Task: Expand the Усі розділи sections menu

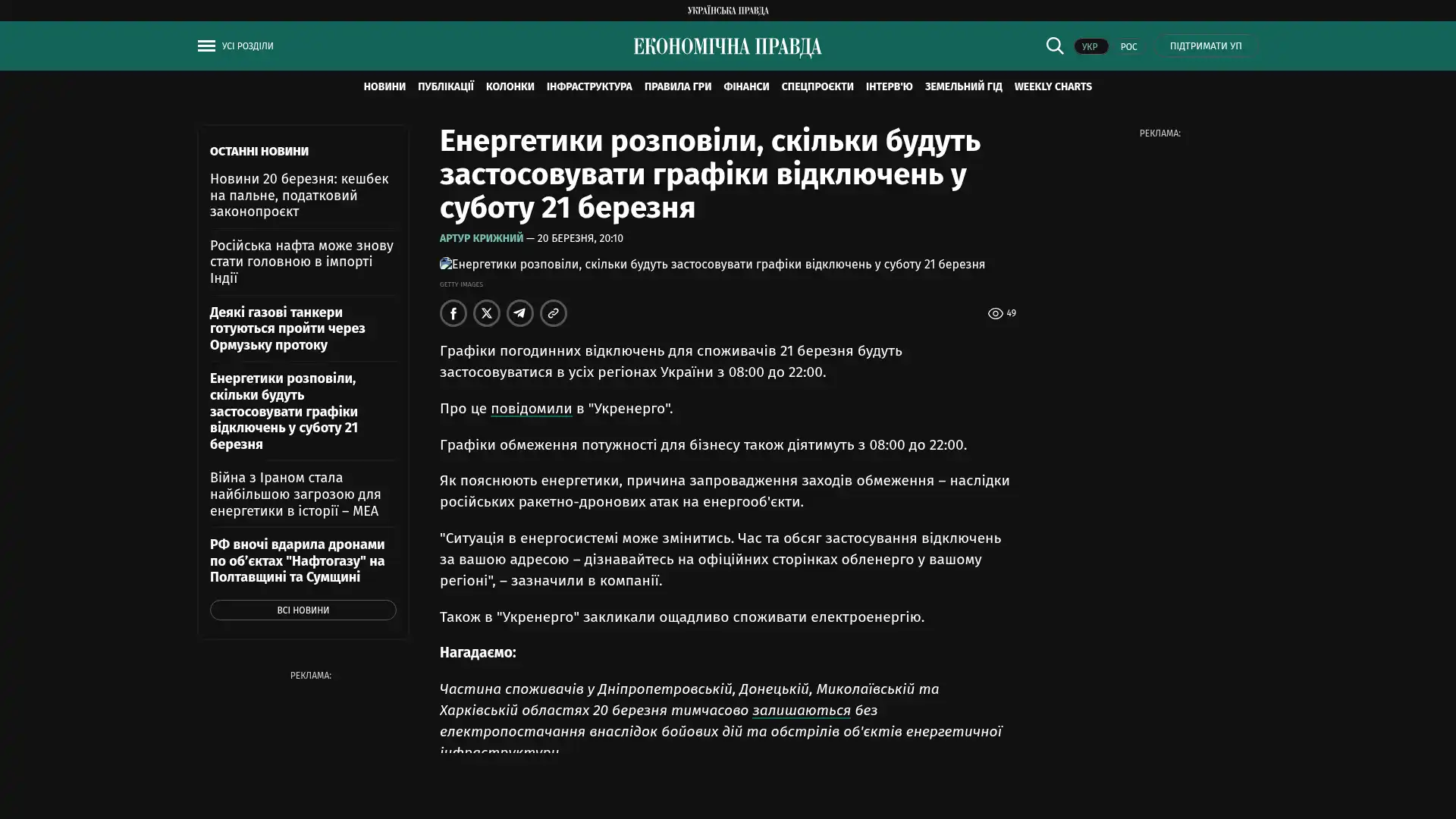Action: (247, 46)
